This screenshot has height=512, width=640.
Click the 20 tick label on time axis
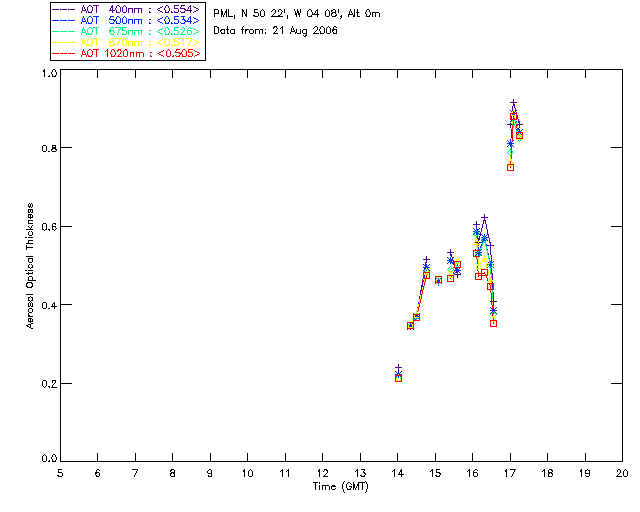tap(622, 473)
